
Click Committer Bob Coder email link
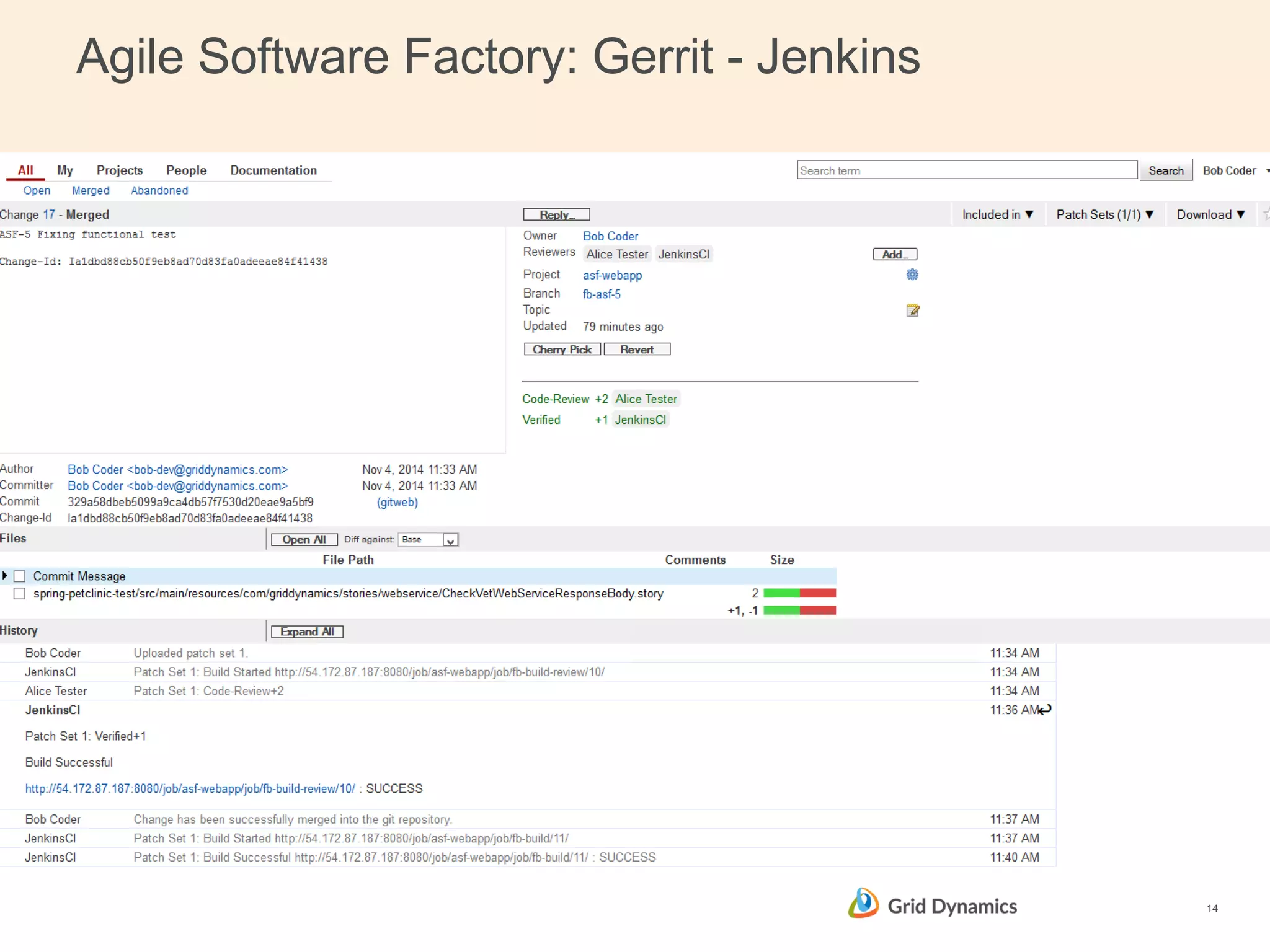tap(177, 486)
